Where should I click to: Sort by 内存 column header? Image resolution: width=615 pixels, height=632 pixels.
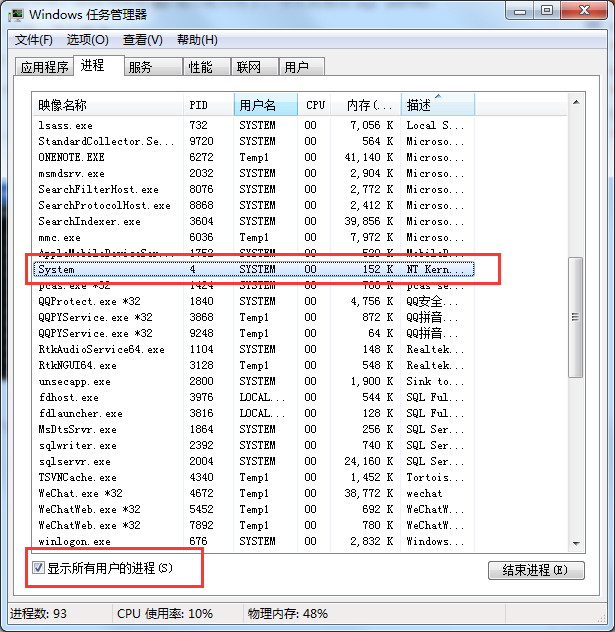[366, 105]
